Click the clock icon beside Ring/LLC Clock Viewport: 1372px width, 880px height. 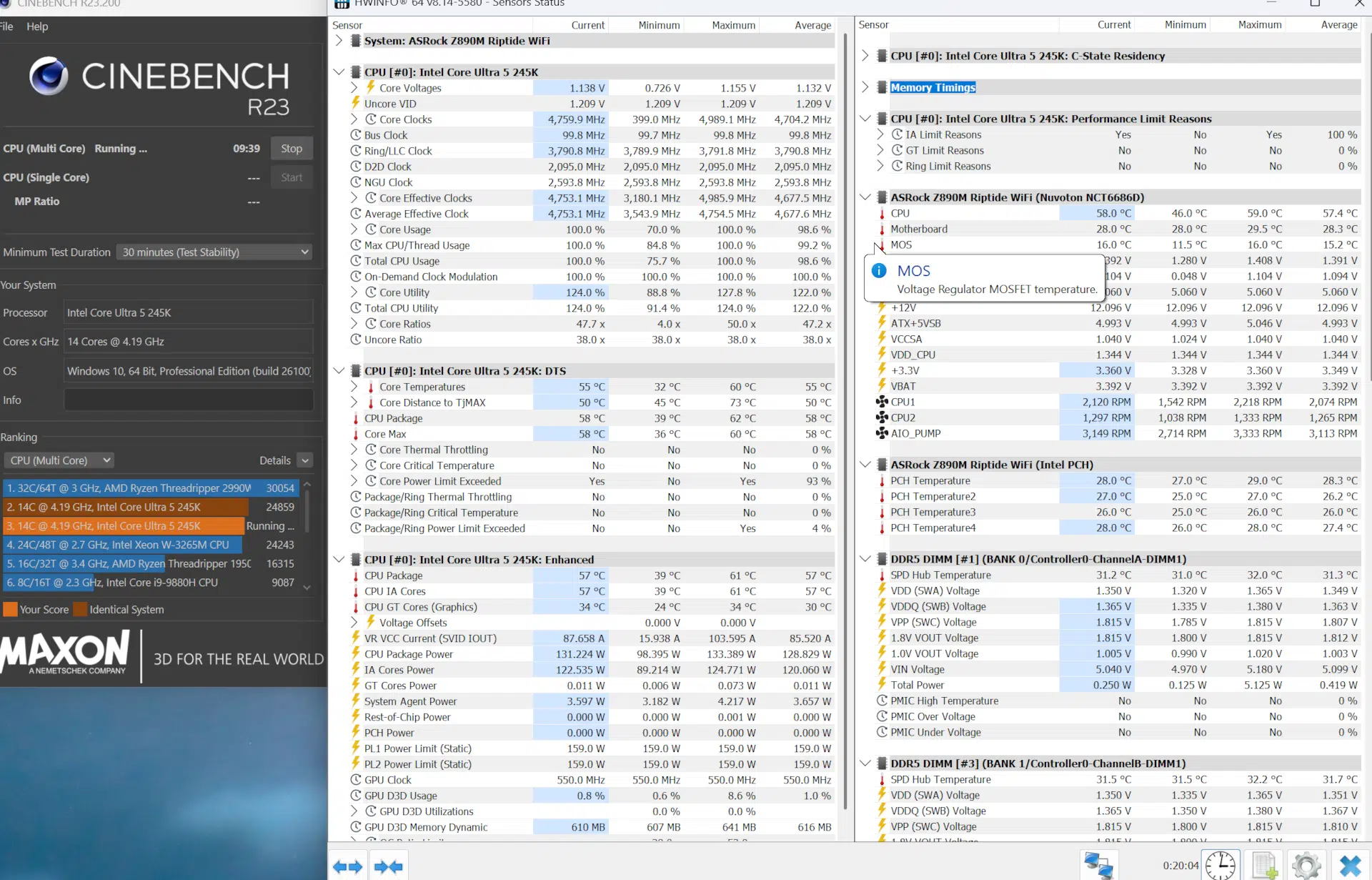pos(355,150)
